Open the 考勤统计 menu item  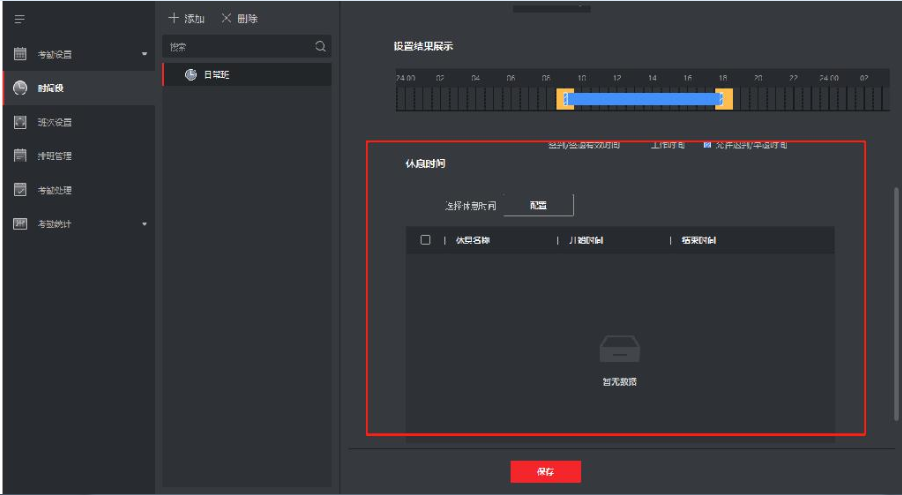click(x=79, y=223)
